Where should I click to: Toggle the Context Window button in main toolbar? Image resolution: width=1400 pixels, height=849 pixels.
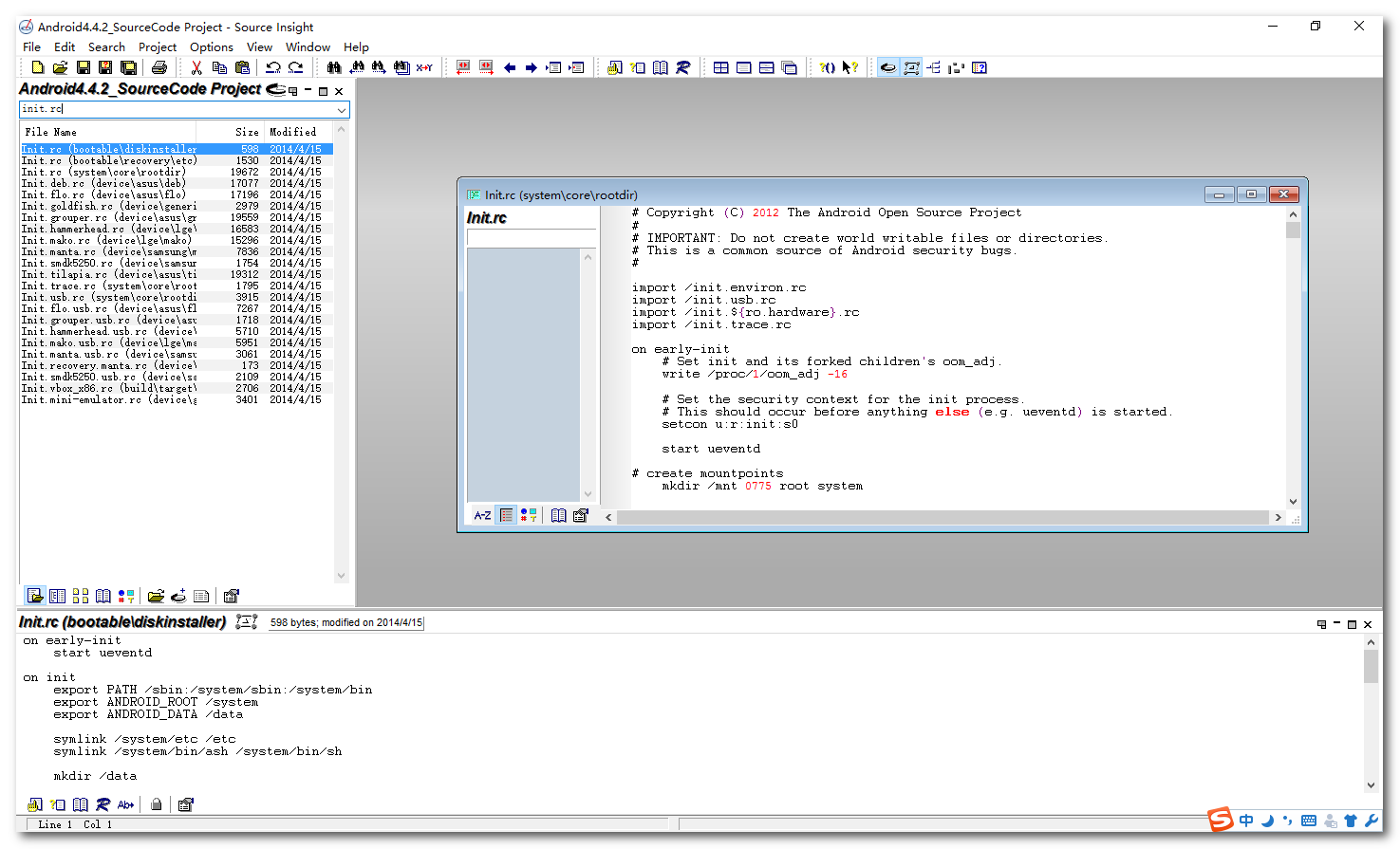tap(911, 67)
